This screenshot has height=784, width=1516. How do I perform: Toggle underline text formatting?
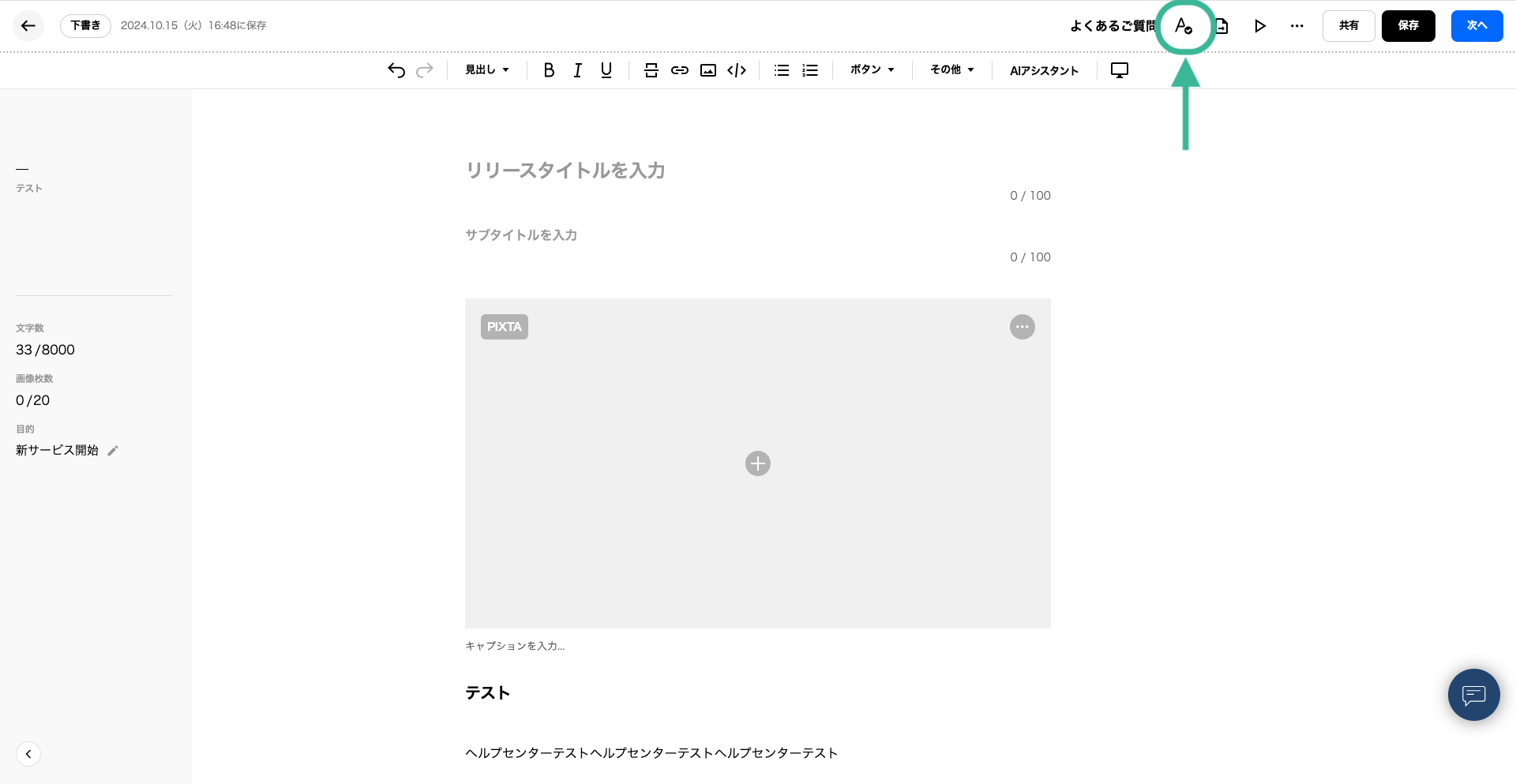pyautogui.click(x=606, y=70)
